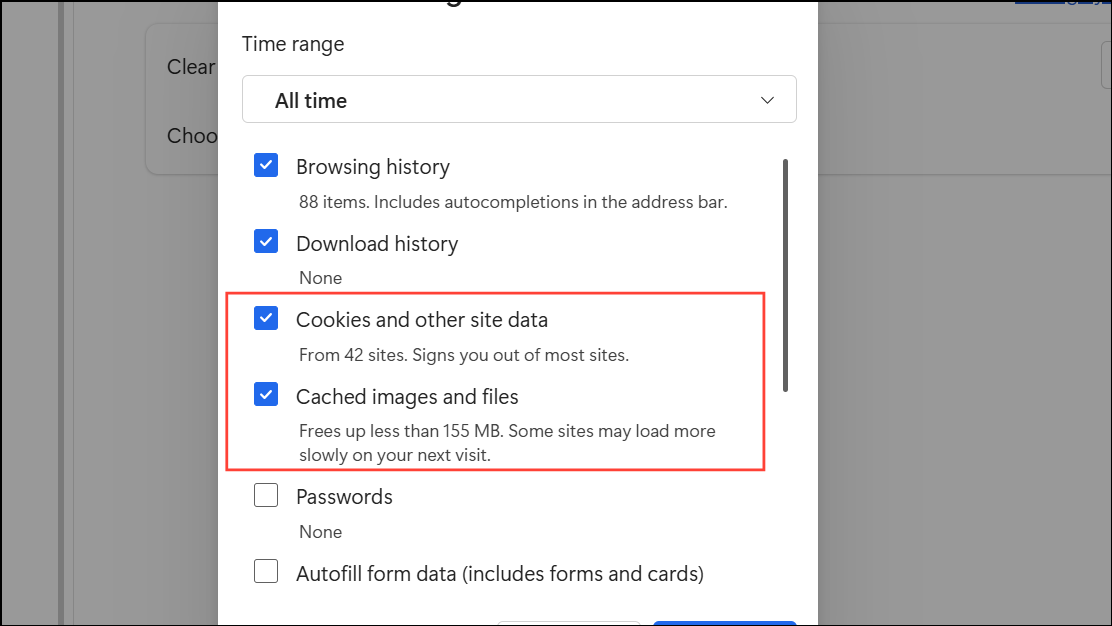1112x626 pixels.
Task: Click the dialog's vertical scrollbar thumb
Action: [x=785, y=275]
